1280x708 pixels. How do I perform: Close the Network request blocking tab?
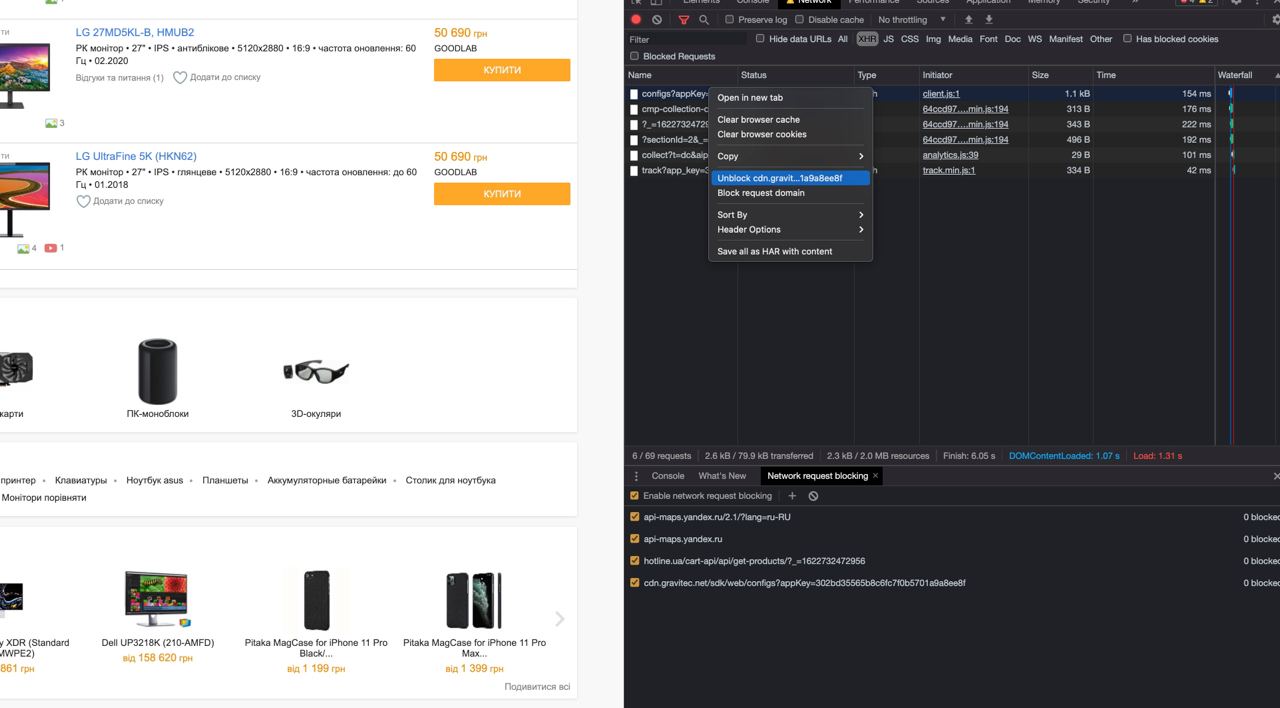tap(875, 476)
